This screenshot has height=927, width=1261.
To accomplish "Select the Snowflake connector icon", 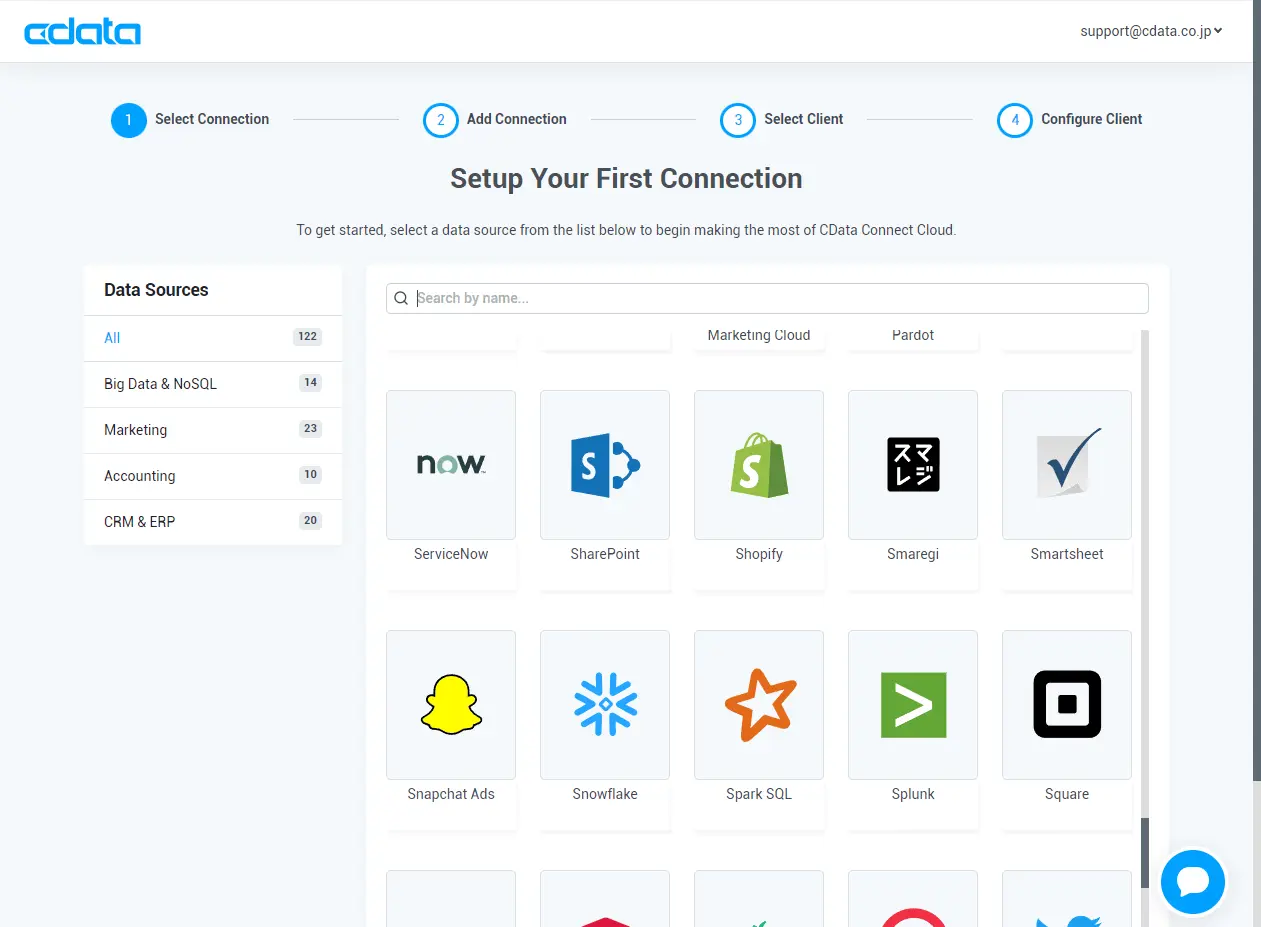I will [x=605, y=704].
